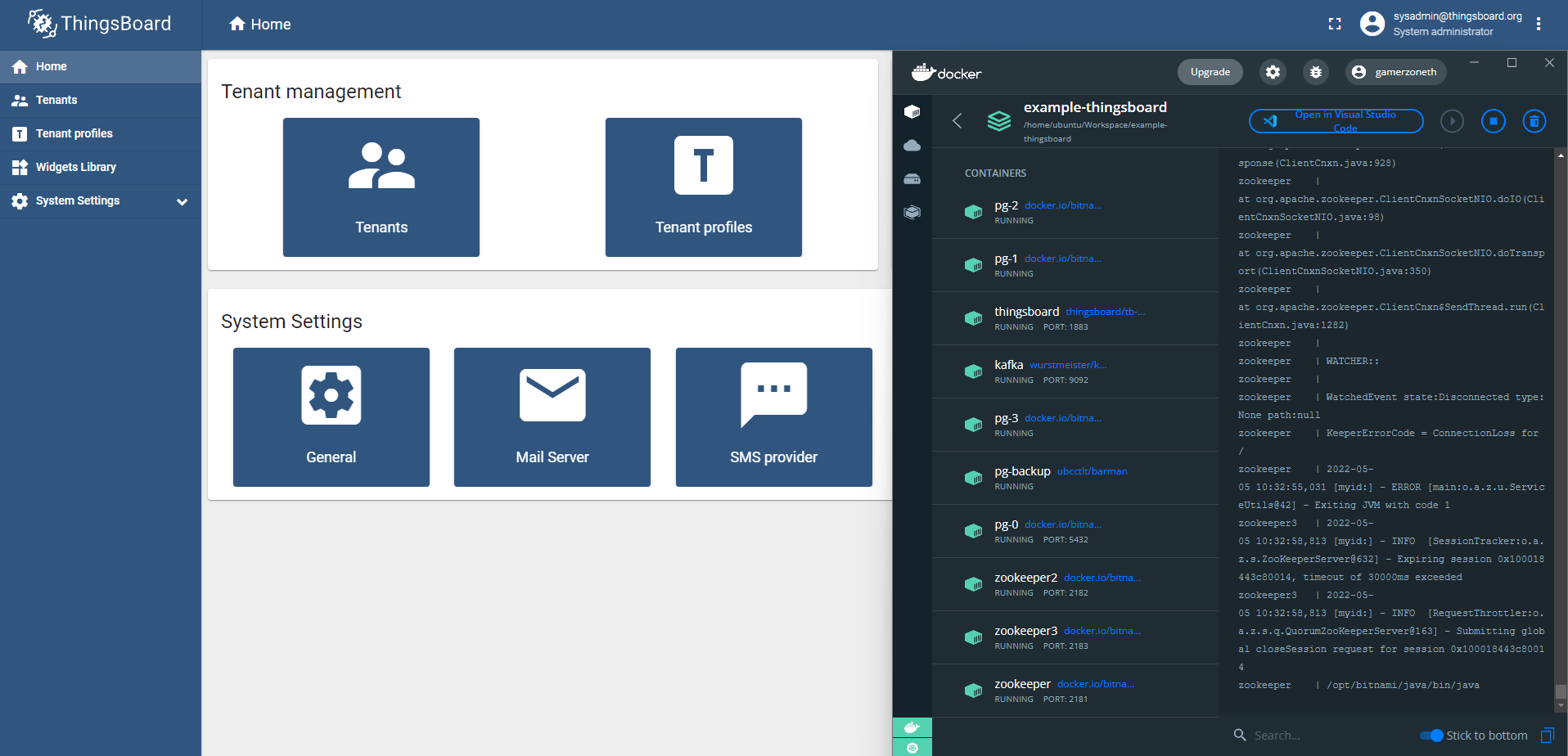Open Containers view in Docker sidebar

912,111
